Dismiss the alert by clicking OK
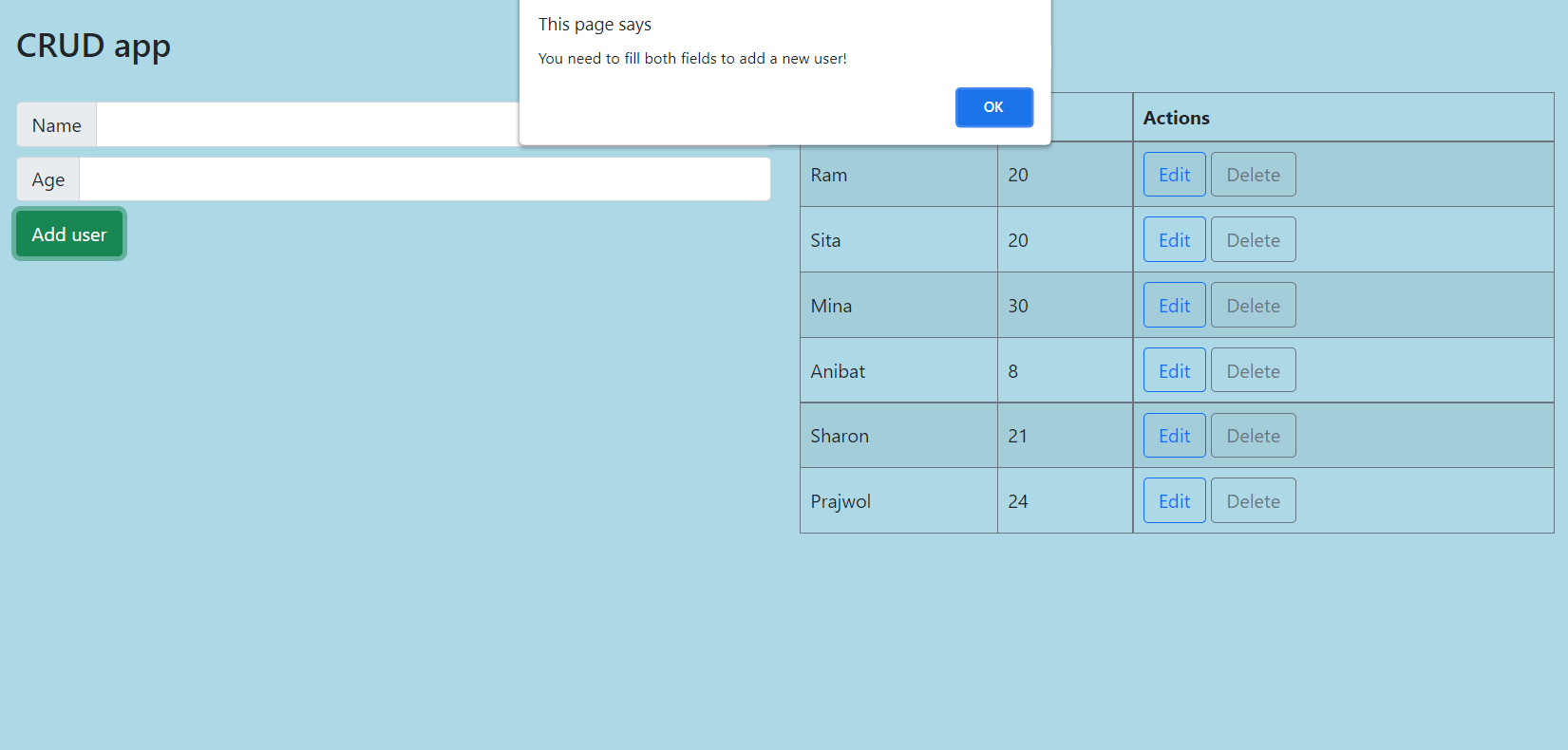This screenshot has width=1568, height=750. 993,107
